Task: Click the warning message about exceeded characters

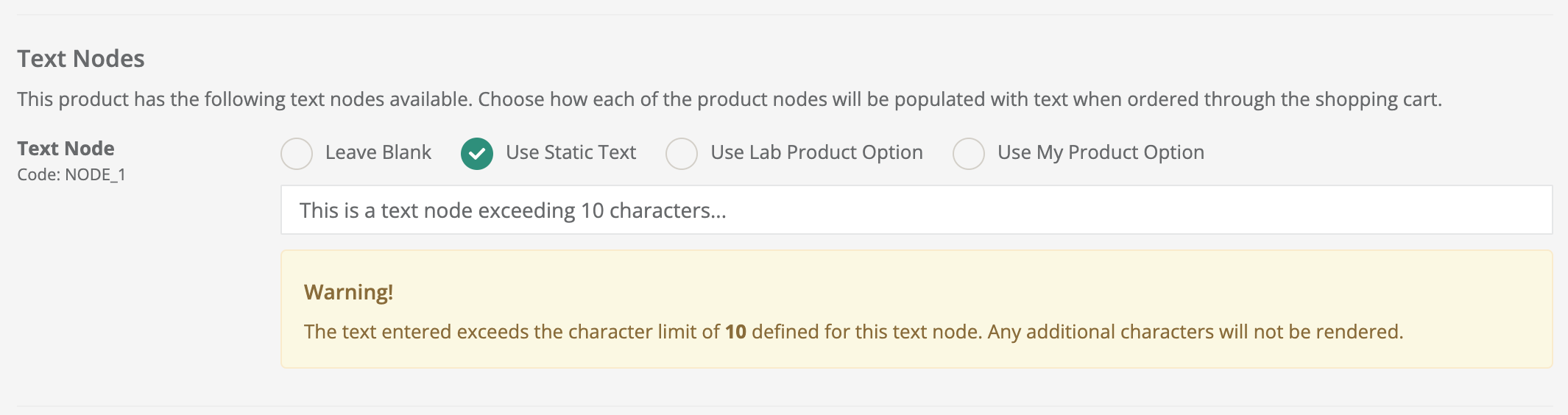Action: pos(853,332)
